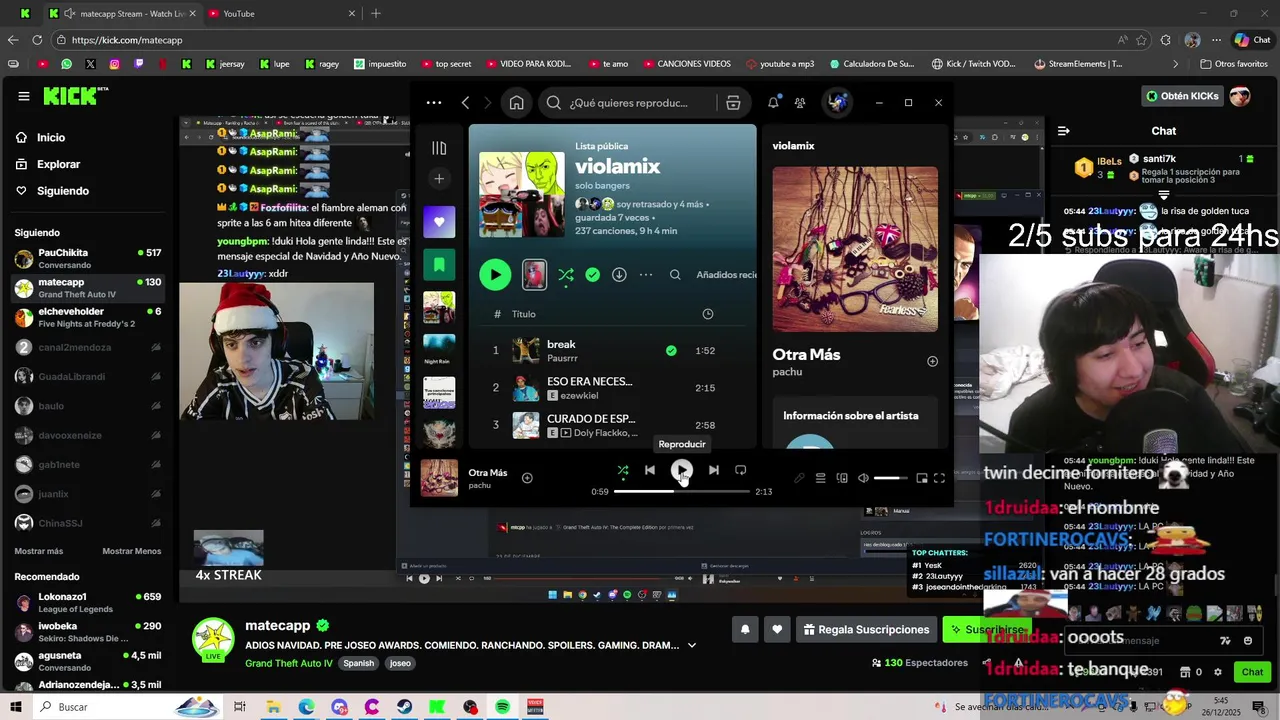
Task: Switch to YouTube browser tab
Action: (280, 14)
